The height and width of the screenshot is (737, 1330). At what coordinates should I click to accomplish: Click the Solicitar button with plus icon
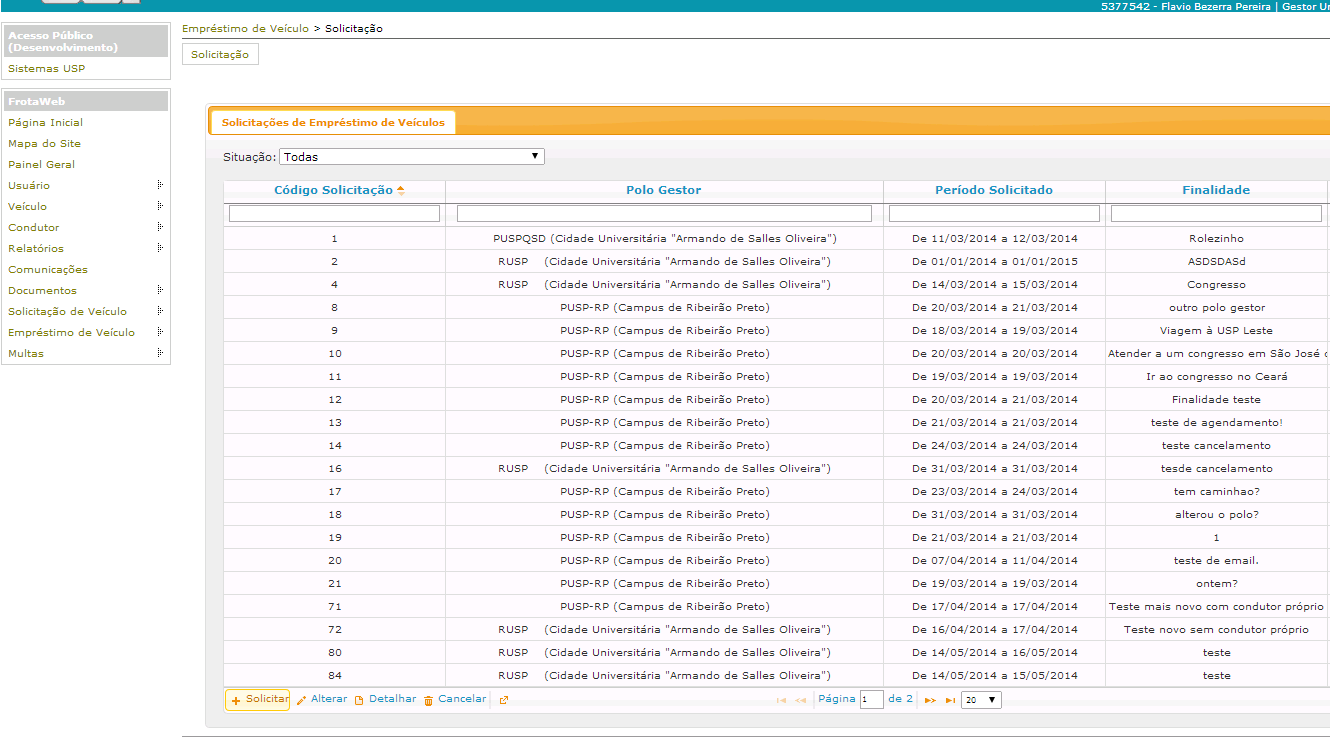(x=257, y=700)
